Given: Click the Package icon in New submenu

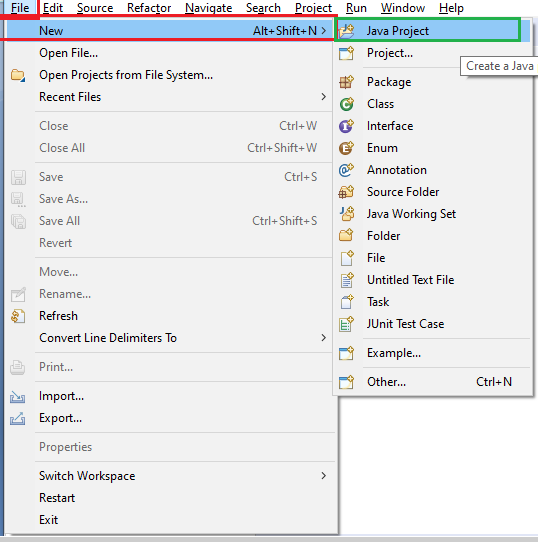Looking at the screenshot, I should pyautogui.click(x=346, y=82).
